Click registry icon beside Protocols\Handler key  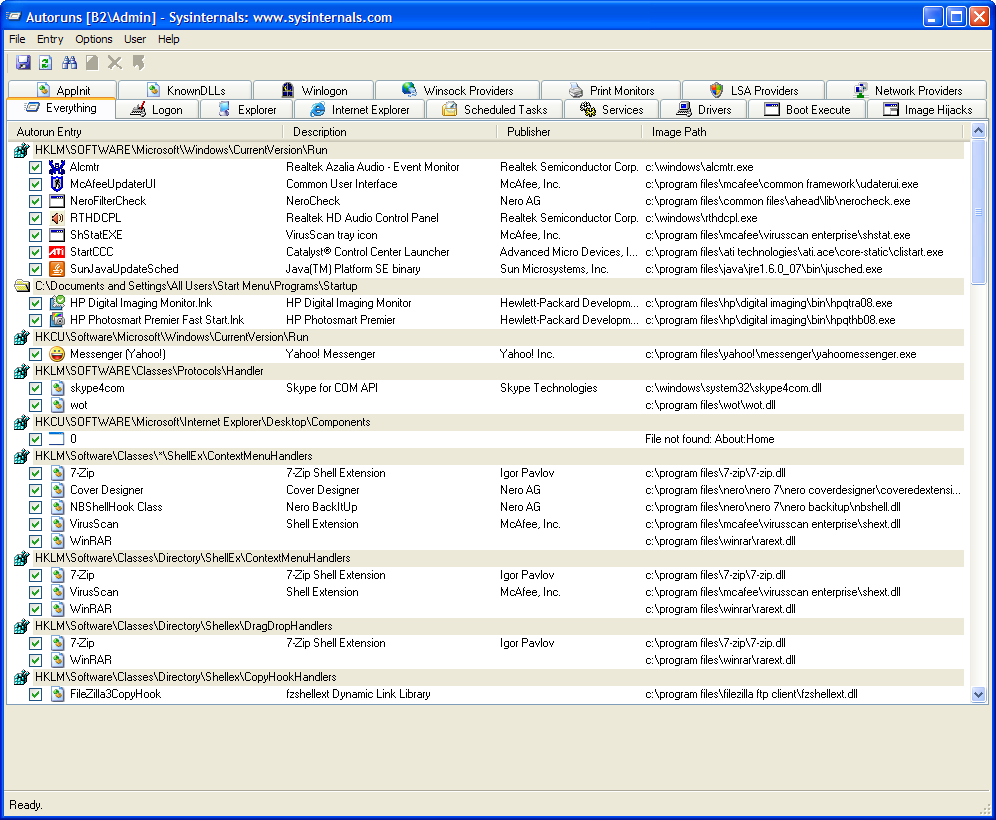pos(22,371)
